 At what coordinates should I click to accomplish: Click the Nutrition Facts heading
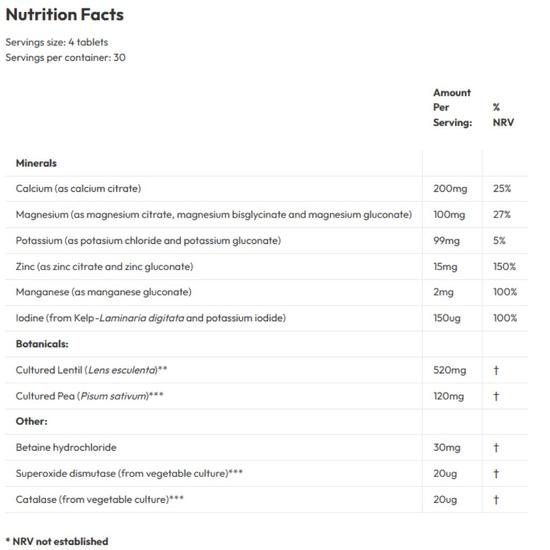point(65,15)
